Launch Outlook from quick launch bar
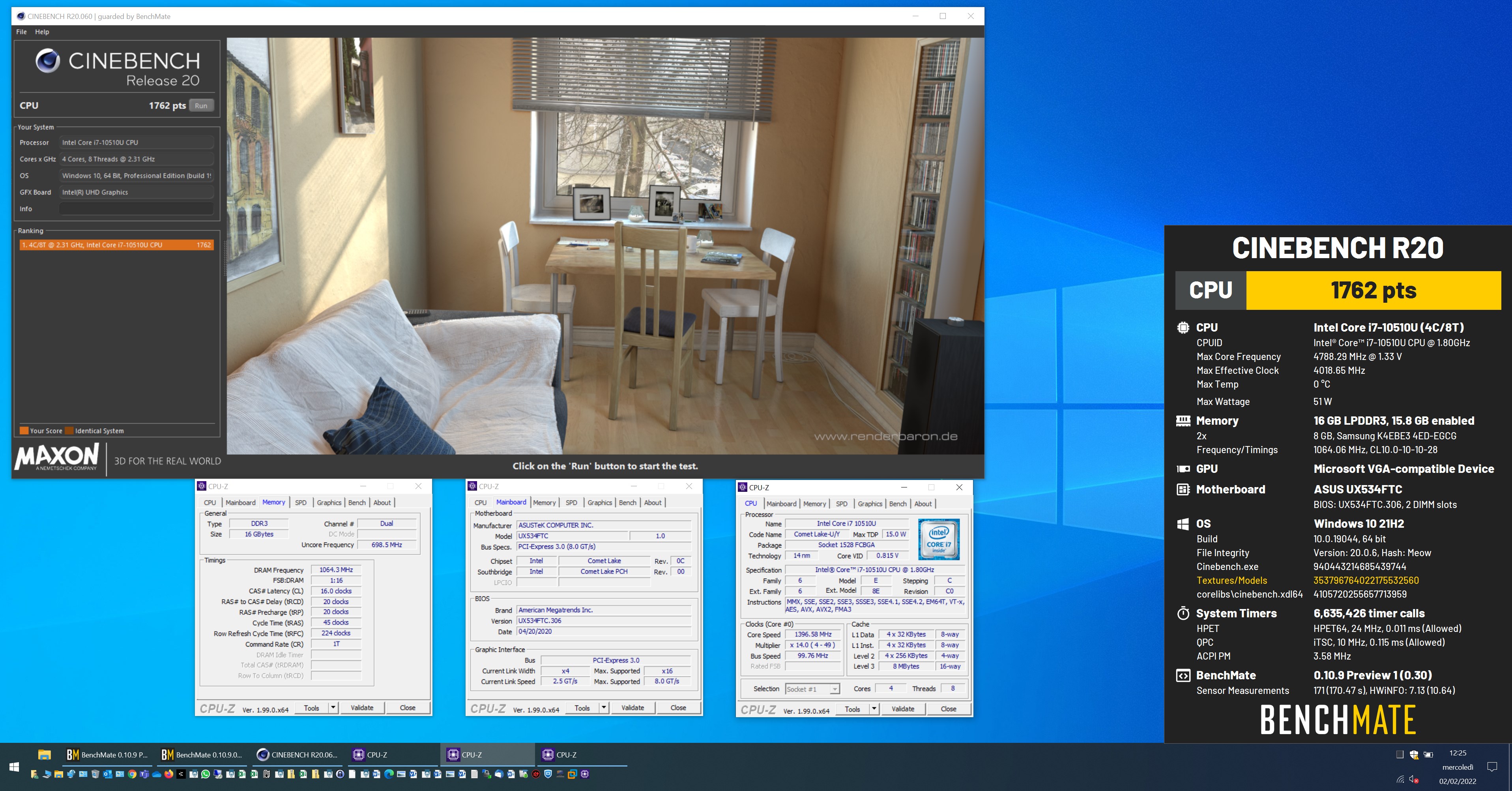 [107, 774]
